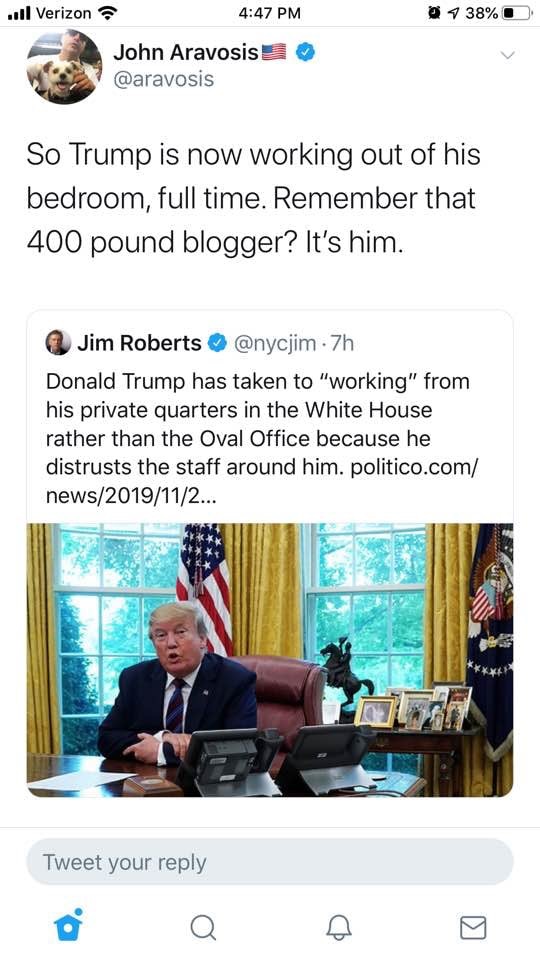Tap the 4:47 PM status bar clock
540x960 pixels.
pyautogui.click(x=270, y=13)
